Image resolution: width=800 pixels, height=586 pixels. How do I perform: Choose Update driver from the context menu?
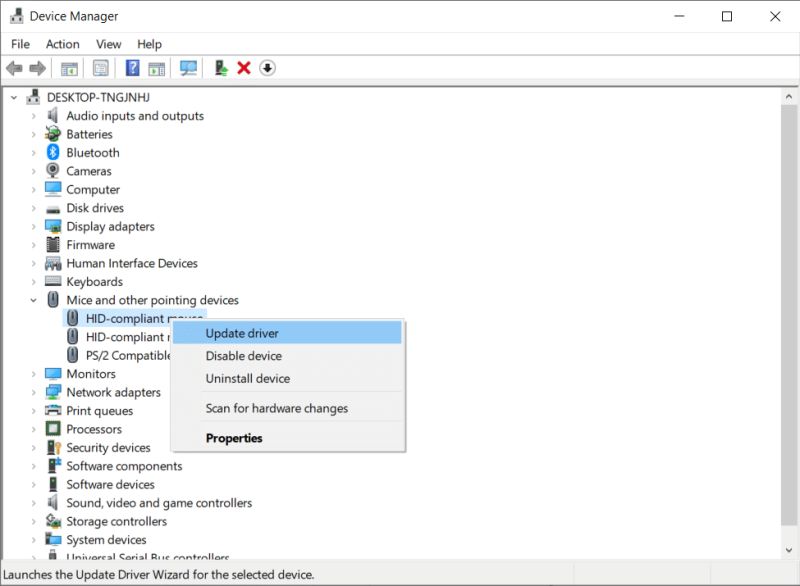tap(244, 333)
